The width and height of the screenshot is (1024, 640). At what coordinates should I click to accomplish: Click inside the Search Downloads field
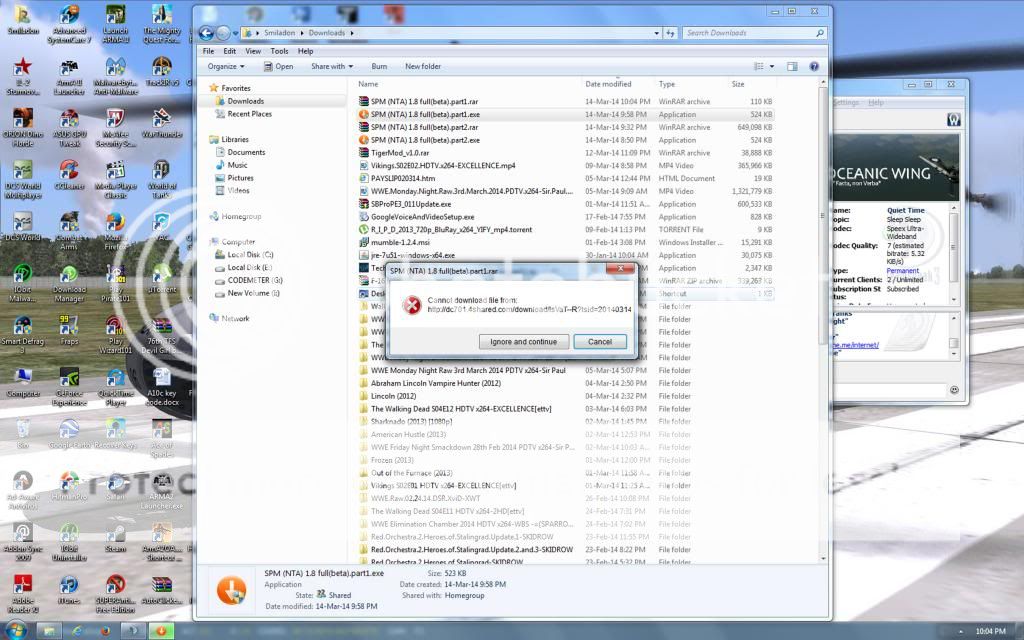pyautogui.click(x=749, y=33)
